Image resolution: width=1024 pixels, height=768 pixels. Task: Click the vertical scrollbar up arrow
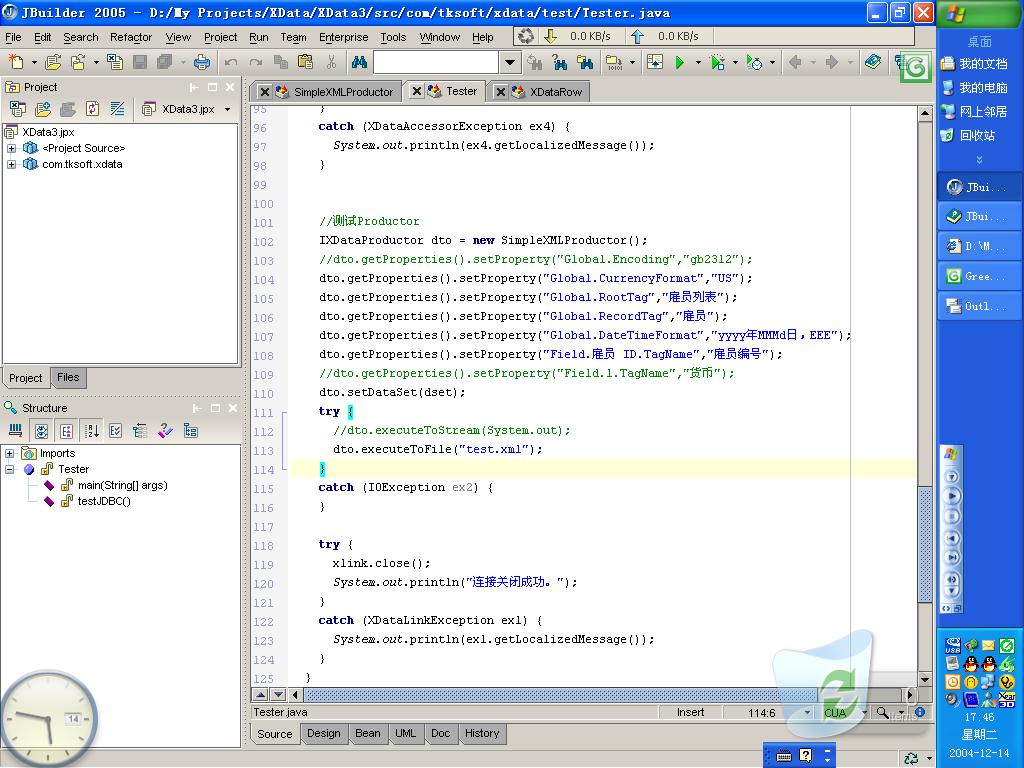tap(925, 114)
